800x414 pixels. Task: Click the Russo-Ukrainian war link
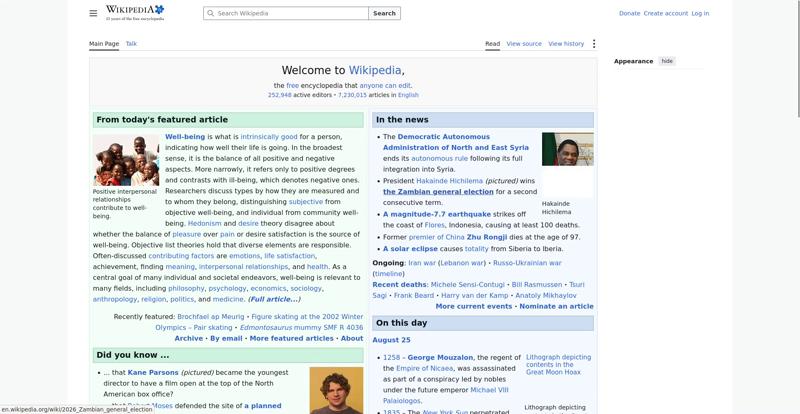527,263
